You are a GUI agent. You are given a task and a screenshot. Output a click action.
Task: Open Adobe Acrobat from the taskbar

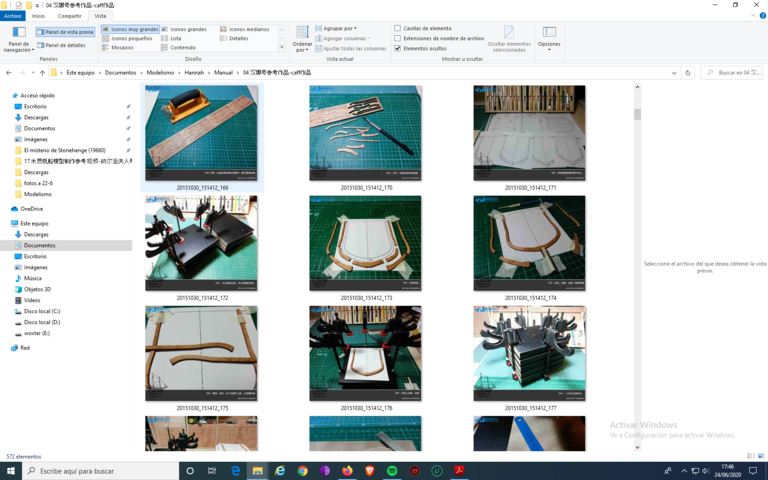click(459, 471)
